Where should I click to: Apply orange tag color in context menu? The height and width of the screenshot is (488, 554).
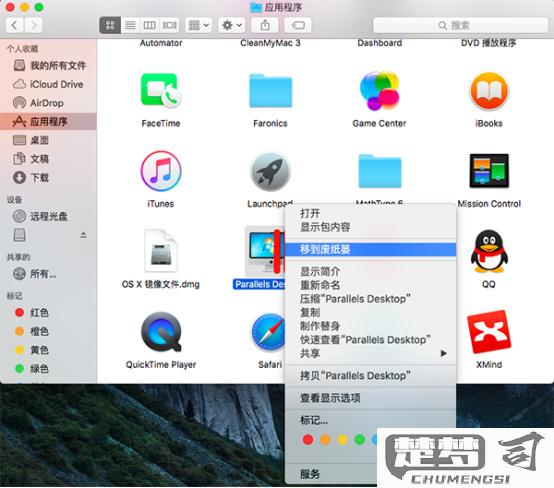(325, 440)
